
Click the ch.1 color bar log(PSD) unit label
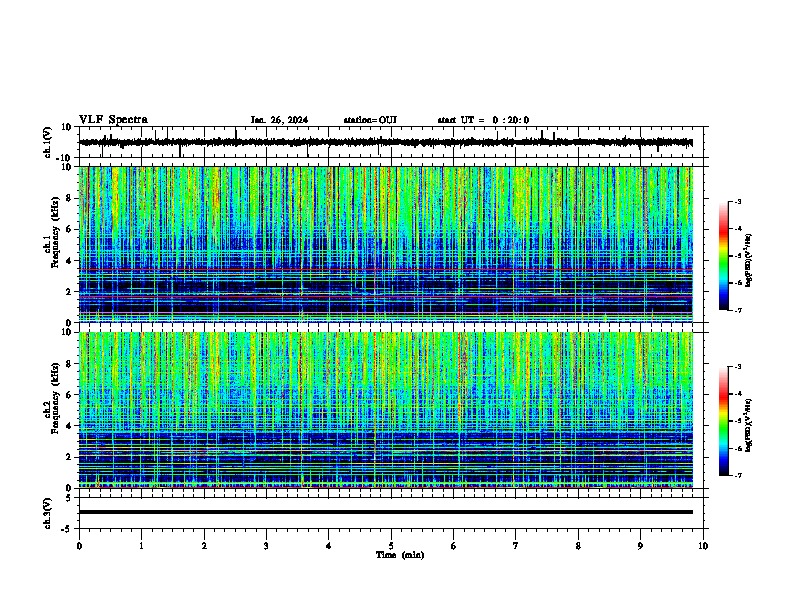click(x=749, y=260)
